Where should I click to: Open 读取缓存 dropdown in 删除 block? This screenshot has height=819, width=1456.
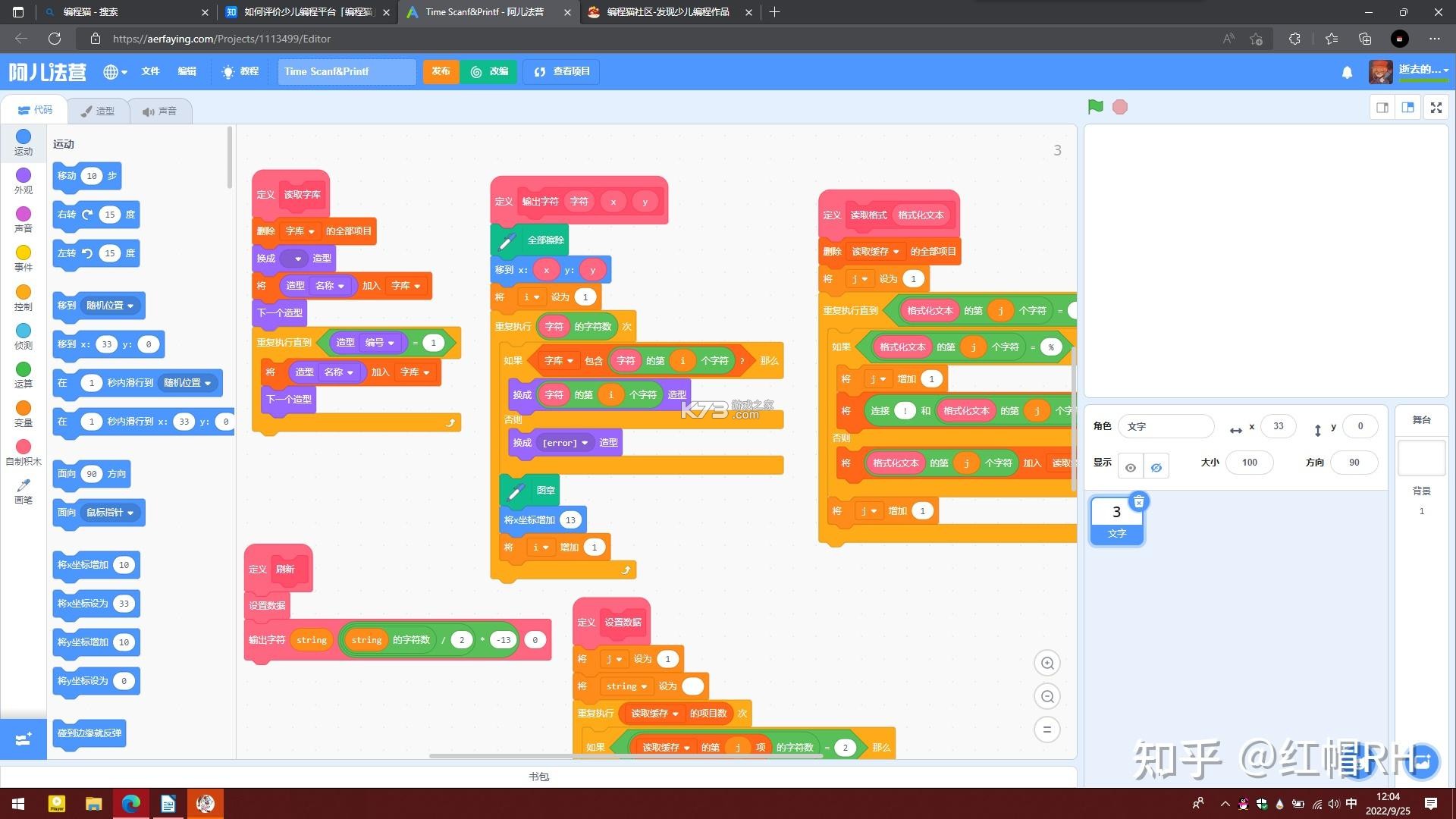(x=876, y=252)
